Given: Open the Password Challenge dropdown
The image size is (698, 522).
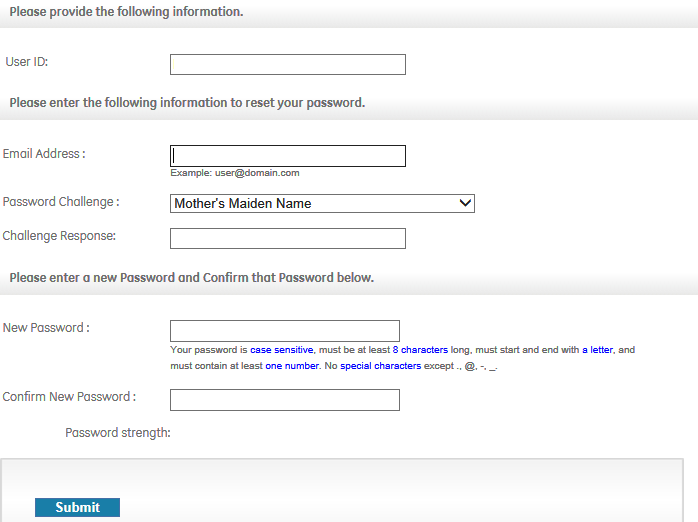Looking at the screenshot, I should (x=322, y=204).
